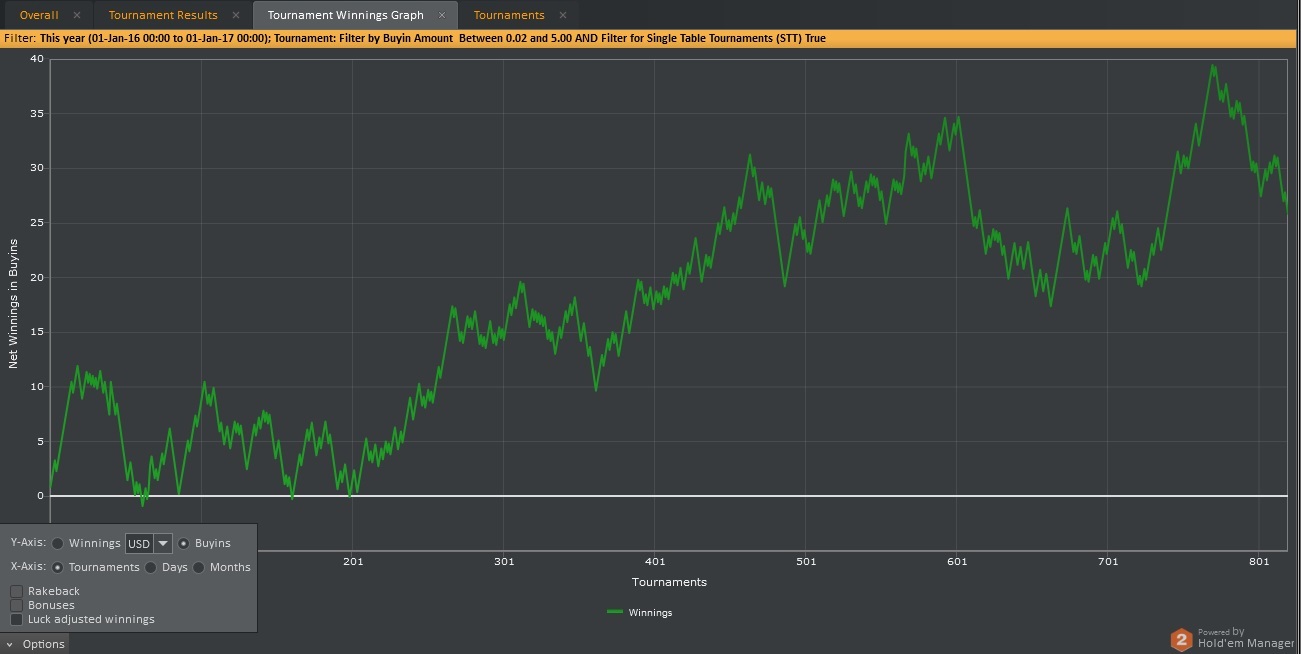The image size is (1301, 654).
Task: Click the 301 x-axis tick label
Action: [504, 562]
